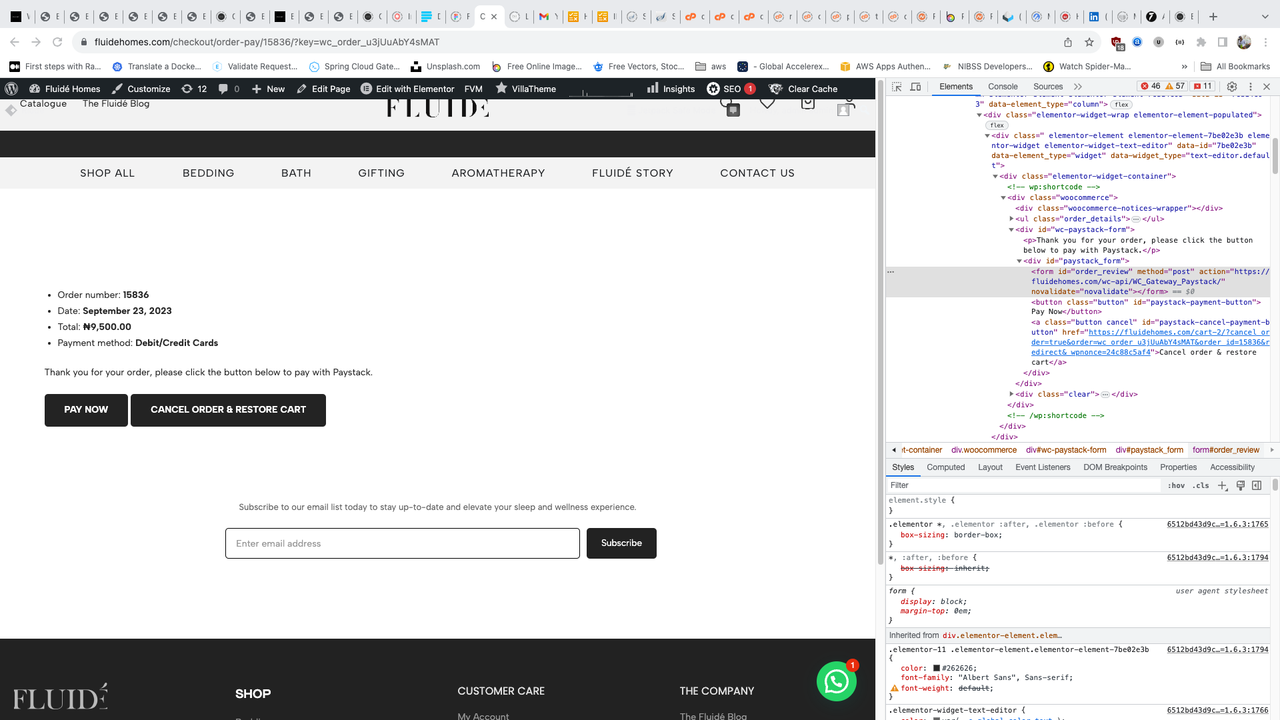Toggle the device emulation toolbar in DevTools
1280x720 pixels.
click(x=916, y=87)
